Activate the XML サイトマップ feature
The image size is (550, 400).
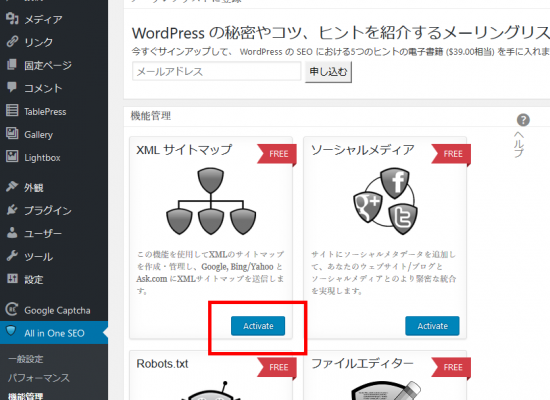point(258,326)
